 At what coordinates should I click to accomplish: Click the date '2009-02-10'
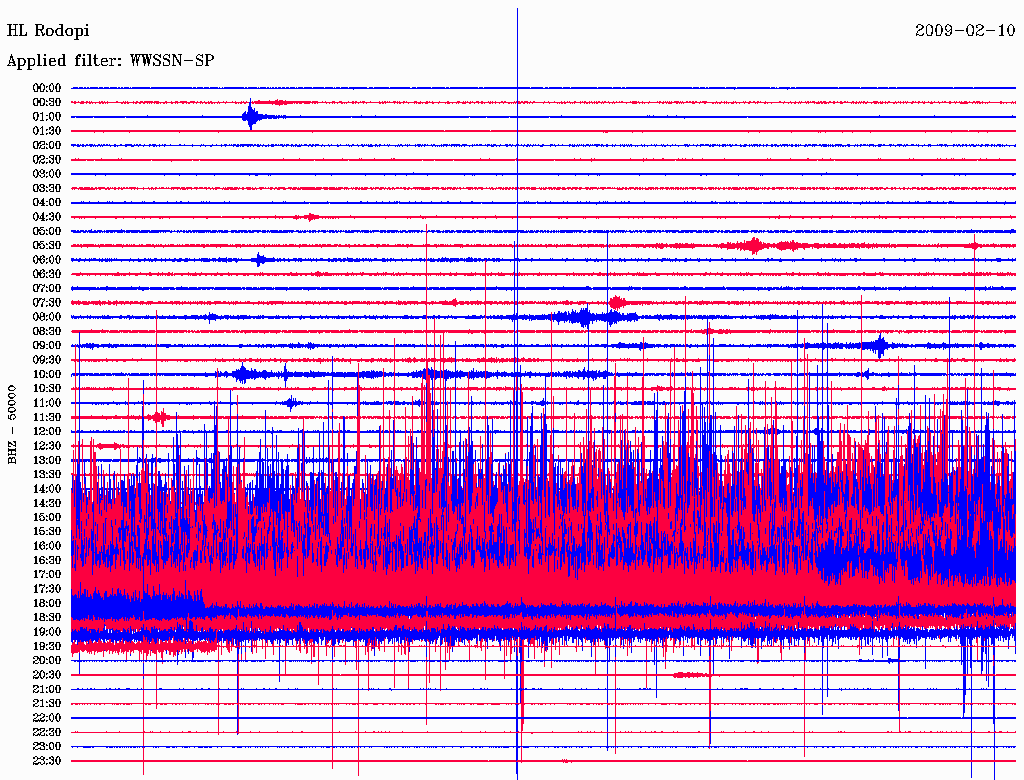pyautogui.click(x=965, y=30)
